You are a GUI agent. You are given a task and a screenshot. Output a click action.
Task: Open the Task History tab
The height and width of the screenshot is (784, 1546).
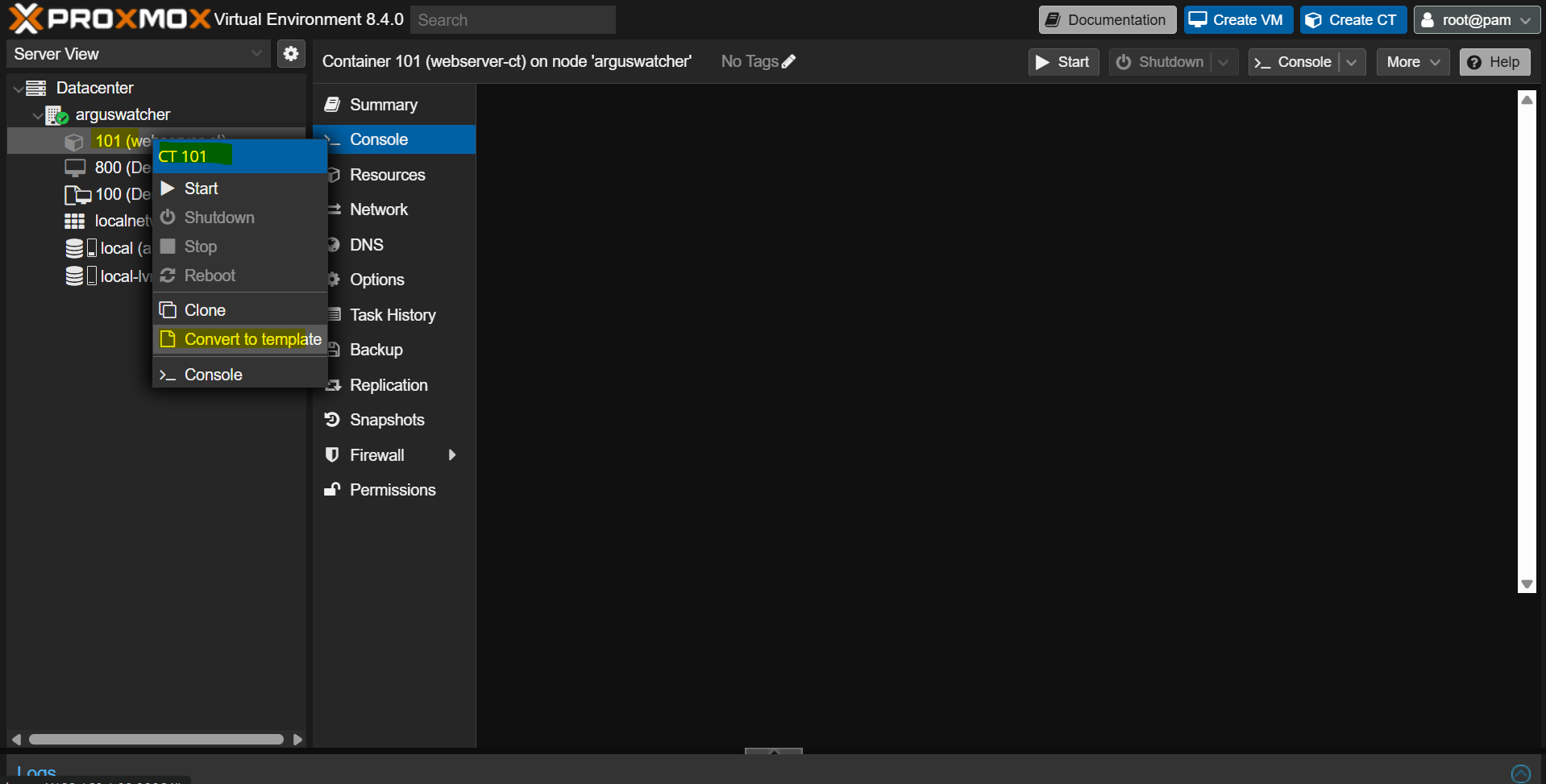coord(394,315)
